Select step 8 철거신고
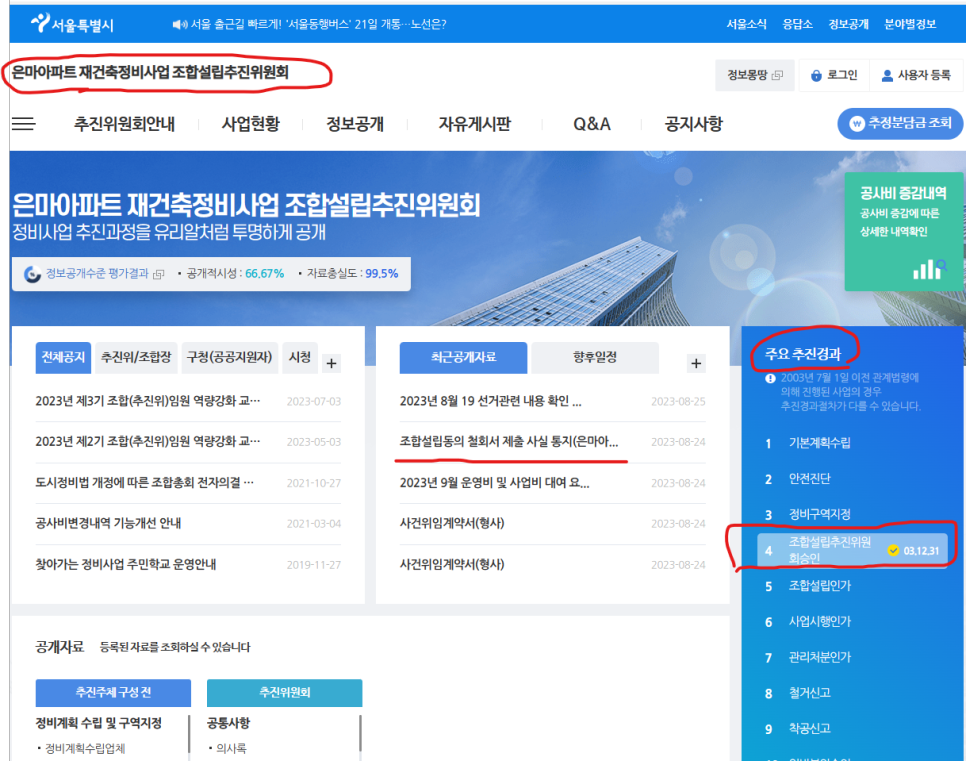966x761 pixels. coord(810,693)
